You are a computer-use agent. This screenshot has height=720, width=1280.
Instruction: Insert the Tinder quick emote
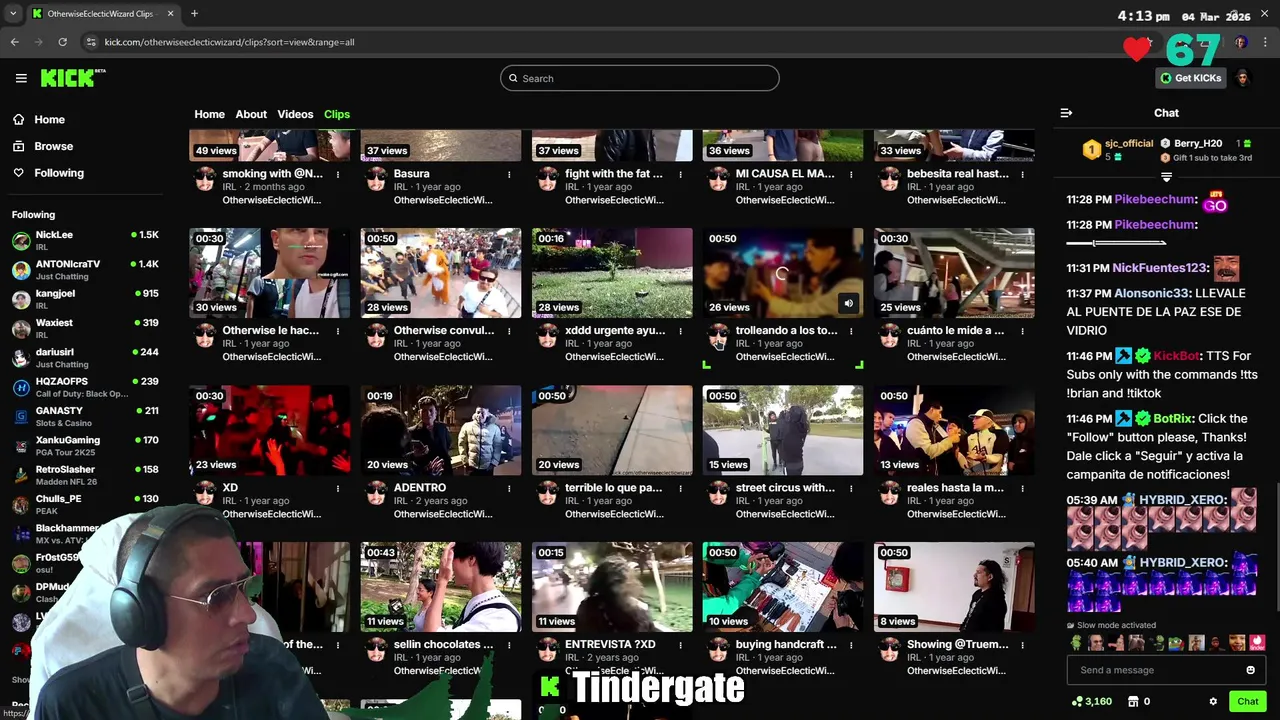click(1257, 643)
